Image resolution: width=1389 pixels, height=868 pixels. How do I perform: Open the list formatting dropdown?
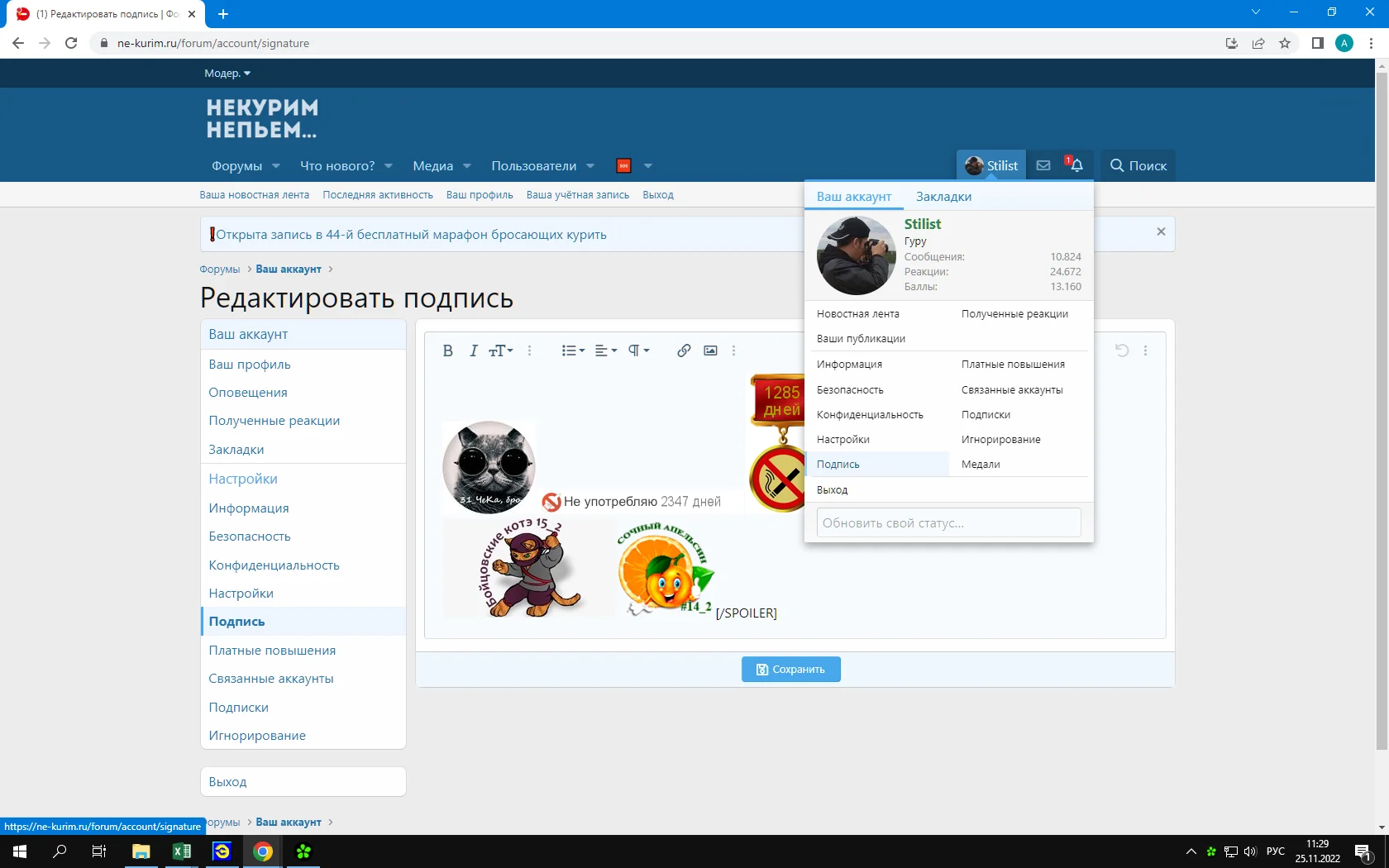[573, 351]
